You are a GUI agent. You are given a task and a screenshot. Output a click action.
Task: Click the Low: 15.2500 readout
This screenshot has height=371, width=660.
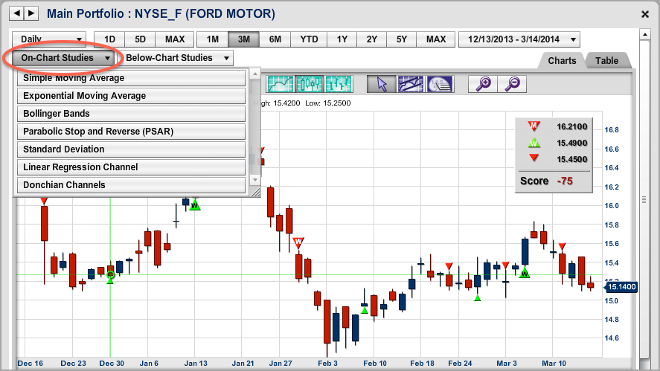coord(328,103)
